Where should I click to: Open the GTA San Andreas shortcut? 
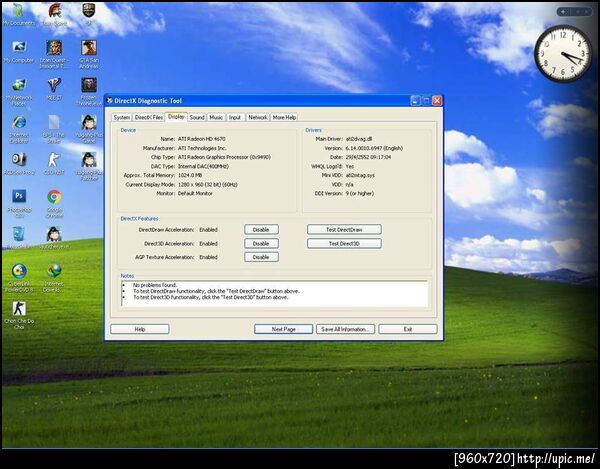click(89, 54)
